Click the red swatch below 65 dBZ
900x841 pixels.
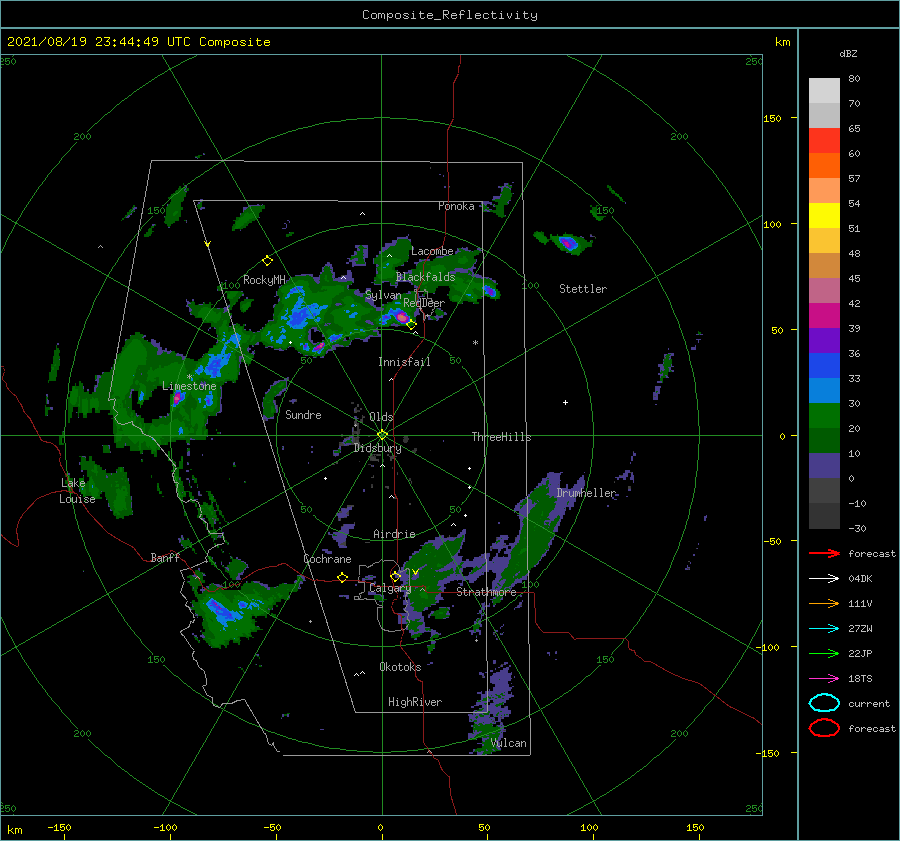coord(824,140)
